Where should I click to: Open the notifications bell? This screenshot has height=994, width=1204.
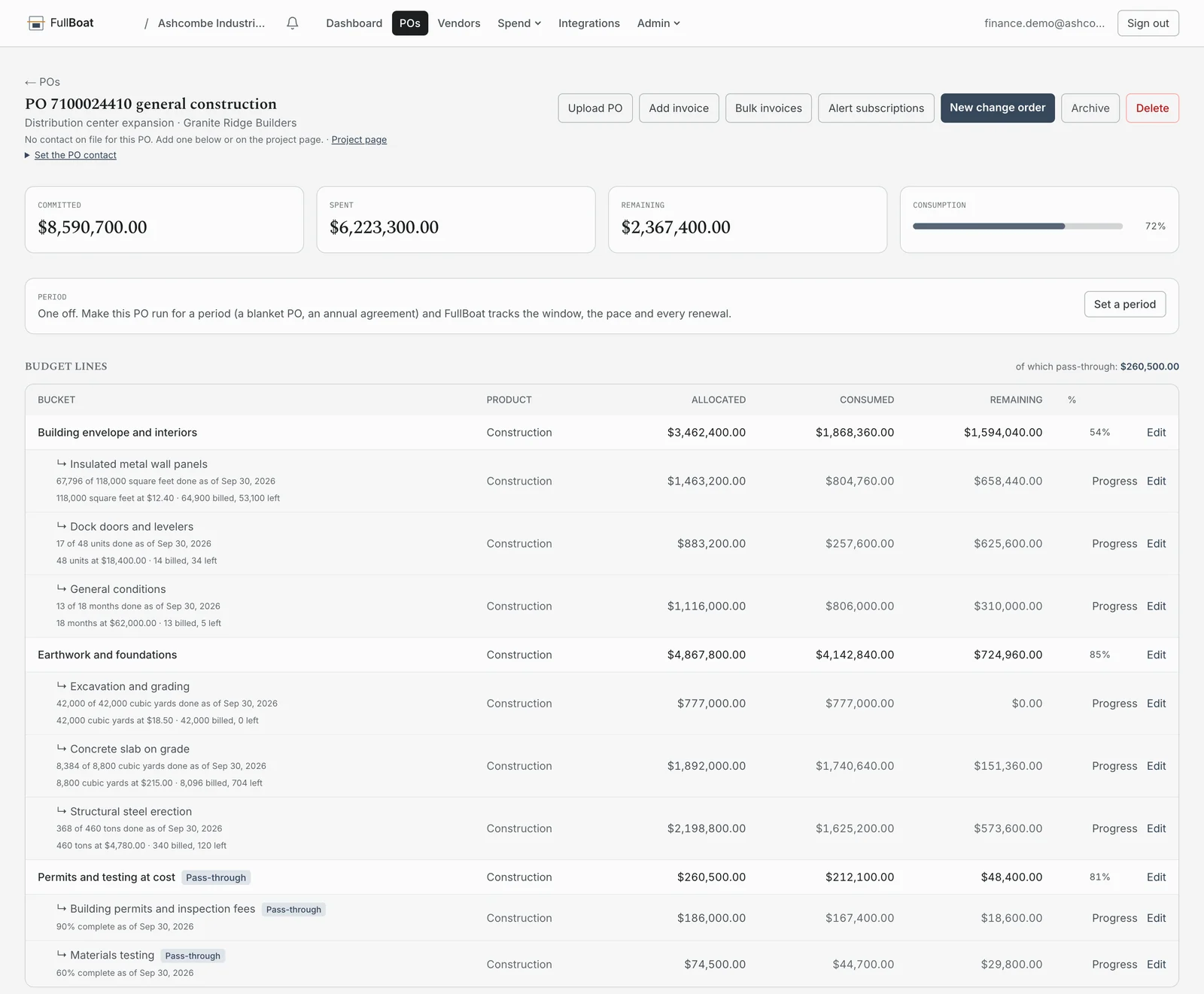coord(293,23)
